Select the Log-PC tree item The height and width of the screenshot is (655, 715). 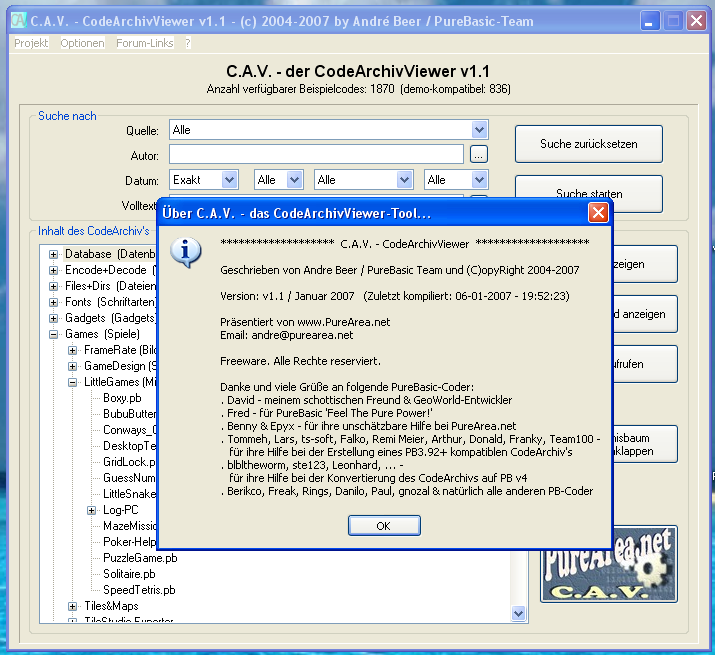click(x=120, y=510)
